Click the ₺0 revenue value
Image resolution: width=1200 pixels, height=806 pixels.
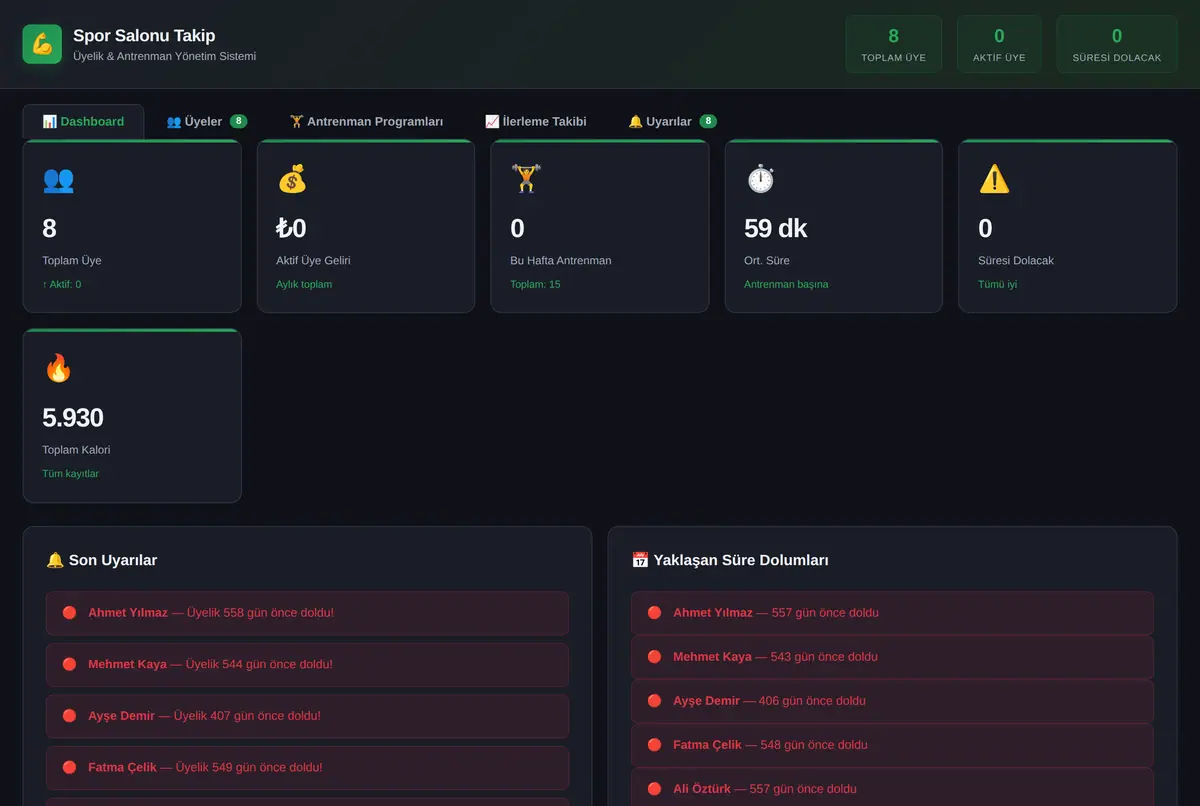[x=291, y=229]
